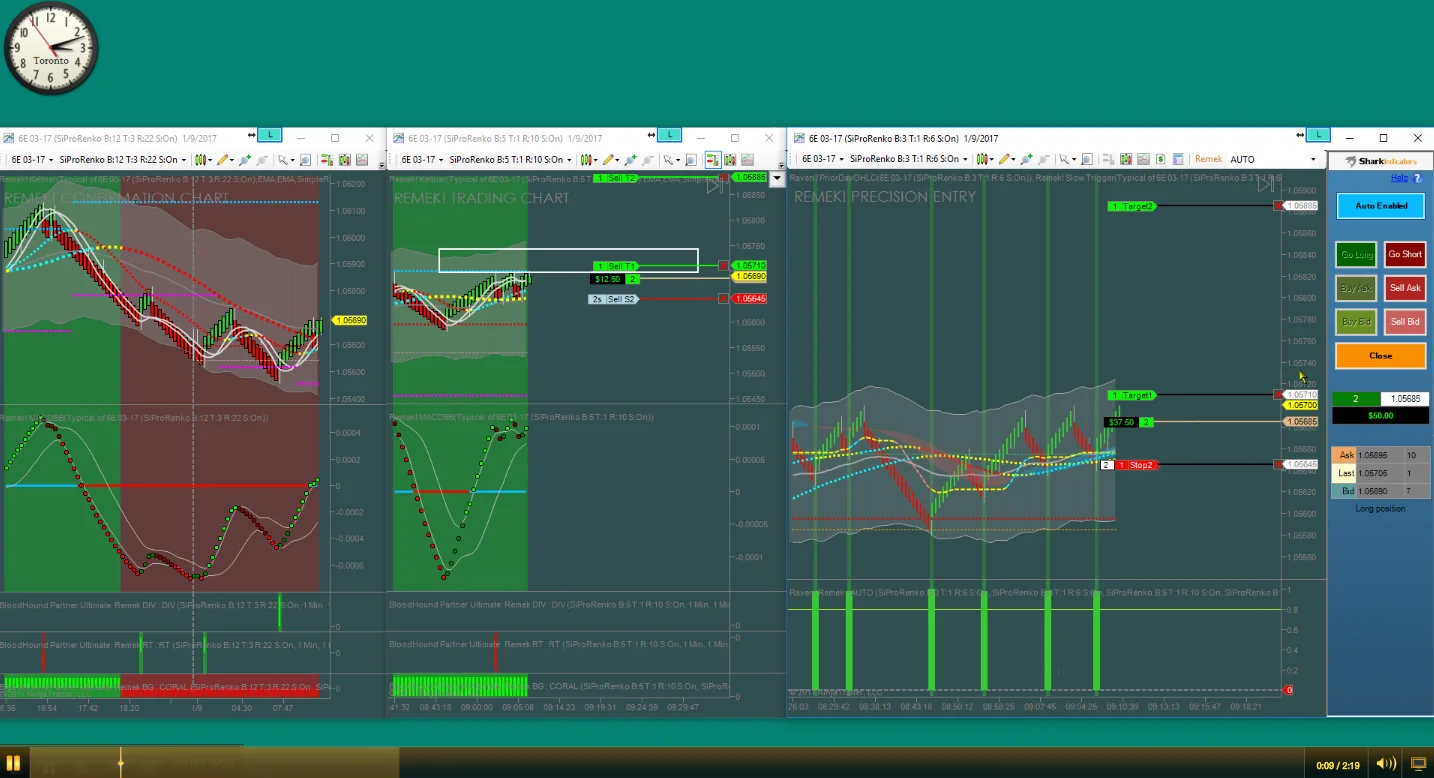Click the Remek label in Precision Entry toolbar

click(1208, 159)
